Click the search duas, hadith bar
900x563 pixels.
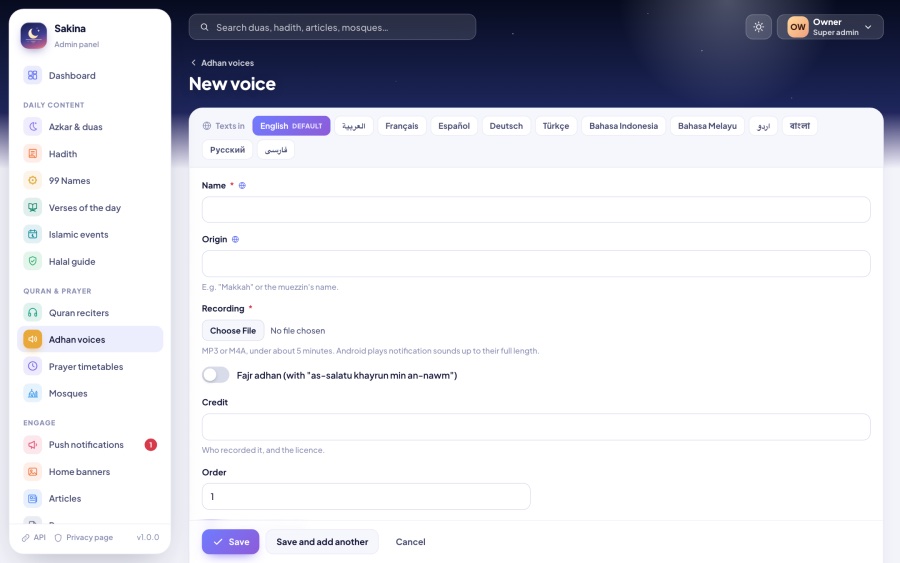[x=332, y=27]
